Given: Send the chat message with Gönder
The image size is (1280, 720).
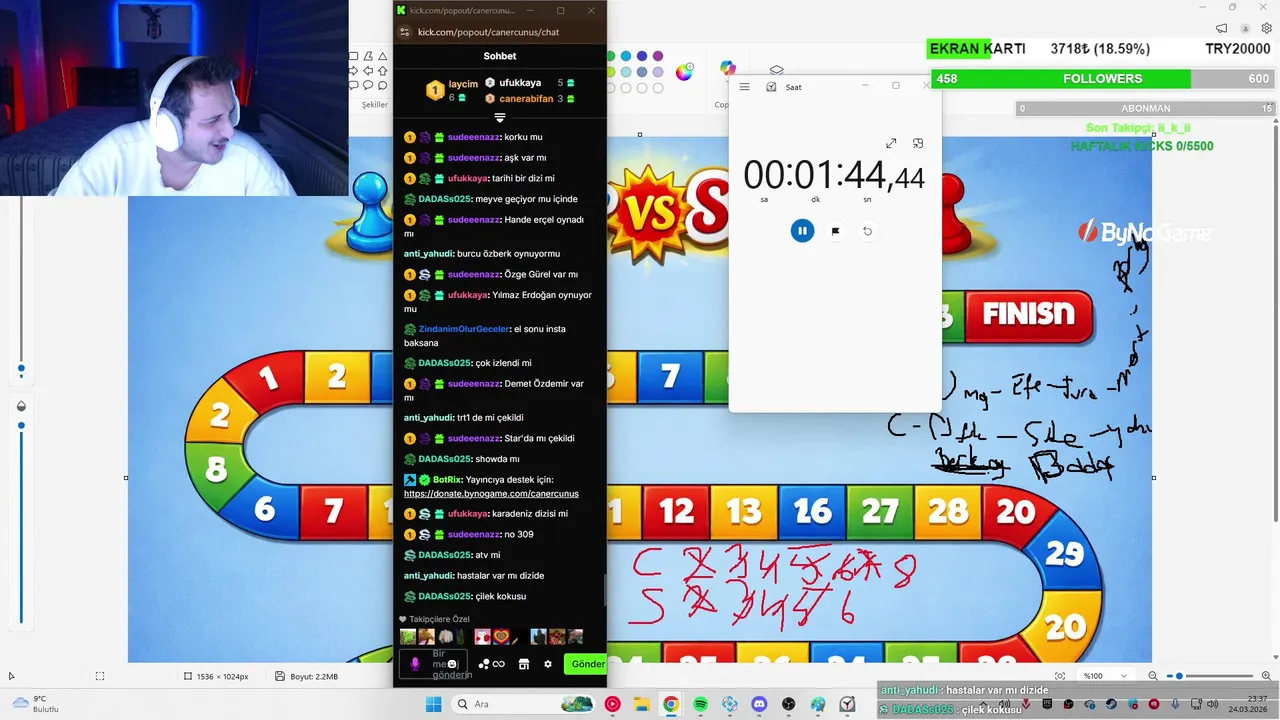Looking at the screenshot, I should (x=586, y=664).
